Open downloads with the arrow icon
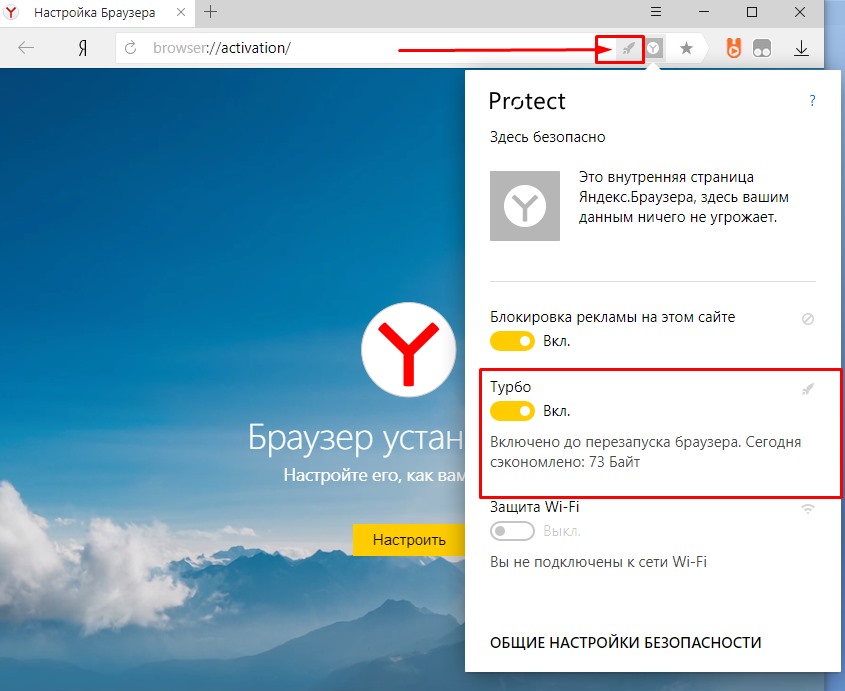The height and width of the screenshot is (691, 845). 801,49
